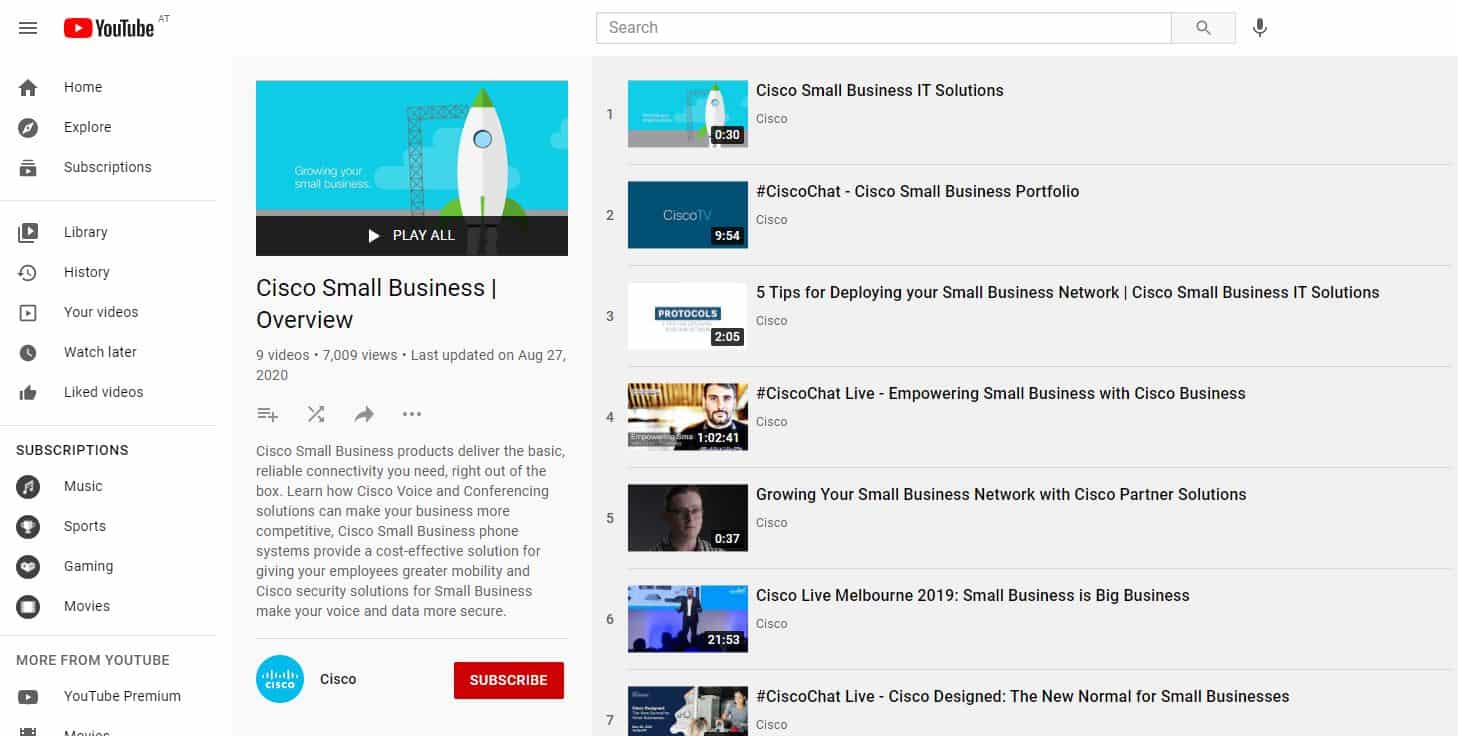The height and width of the screenshot is (736, 1458).
Task: Click the search magnifier button
Action: [x=1203, y=28]
